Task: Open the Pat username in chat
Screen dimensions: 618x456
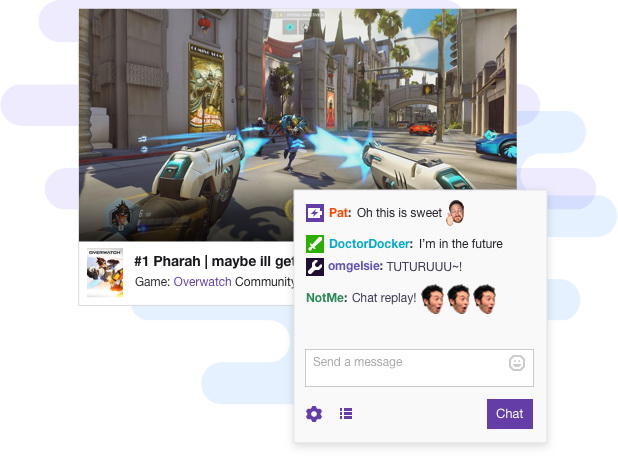Action: pyautogui.click(x=340, y=213)
